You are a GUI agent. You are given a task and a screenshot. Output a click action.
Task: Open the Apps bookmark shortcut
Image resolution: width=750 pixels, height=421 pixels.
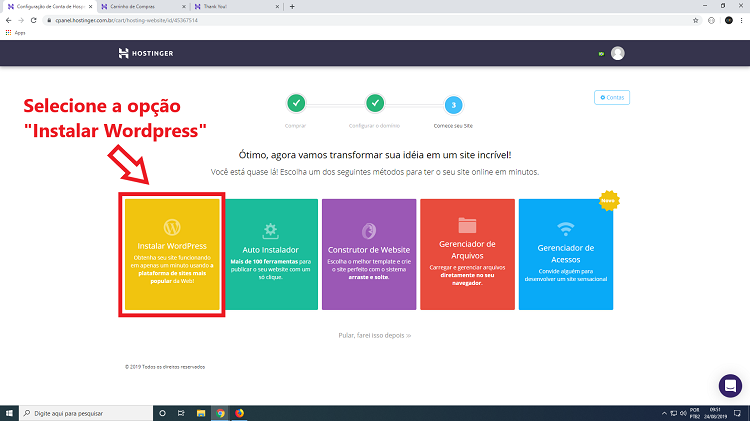coord(15,33)
